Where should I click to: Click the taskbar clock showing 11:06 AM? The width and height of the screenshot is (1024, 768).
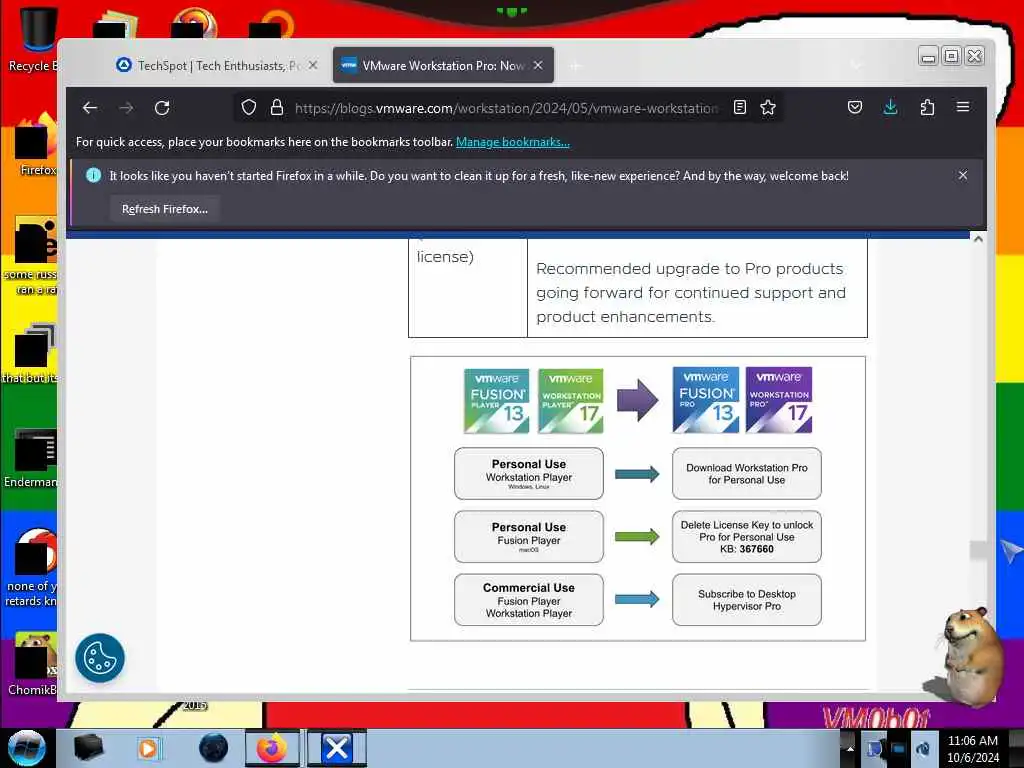[973, 748]
